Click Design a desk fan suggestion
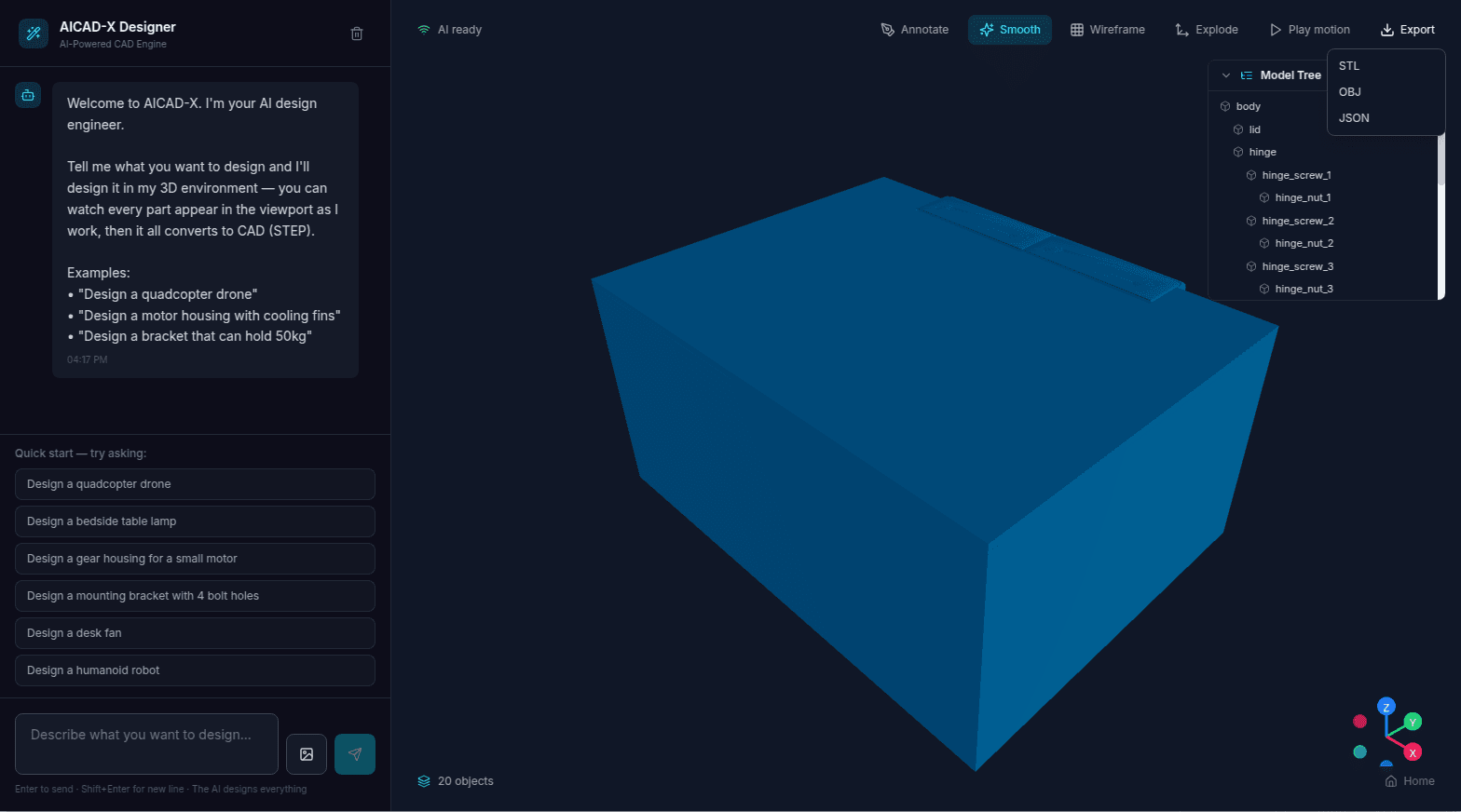1461x812 pixels. (195, 633)
